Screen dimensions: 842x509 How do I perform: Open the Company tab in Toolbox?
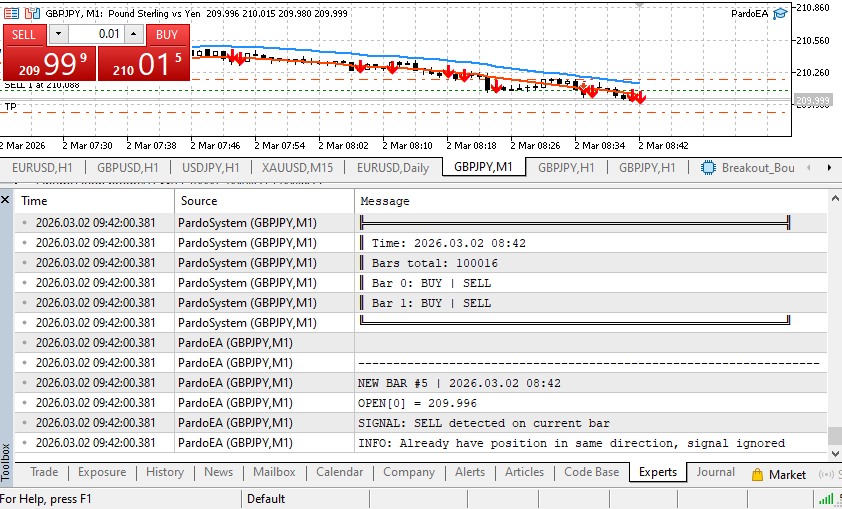coord(409,472)
